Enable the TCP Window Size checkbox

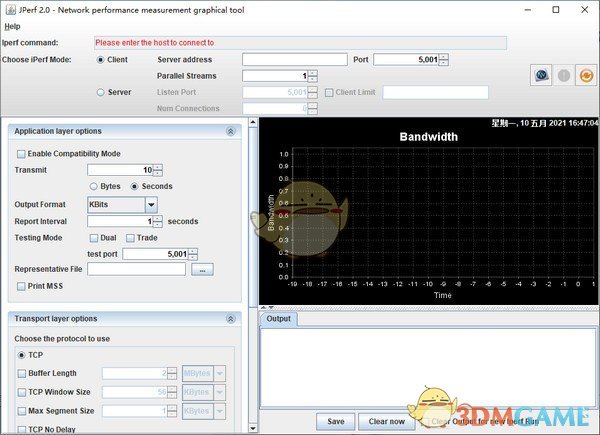pos(22,392)
